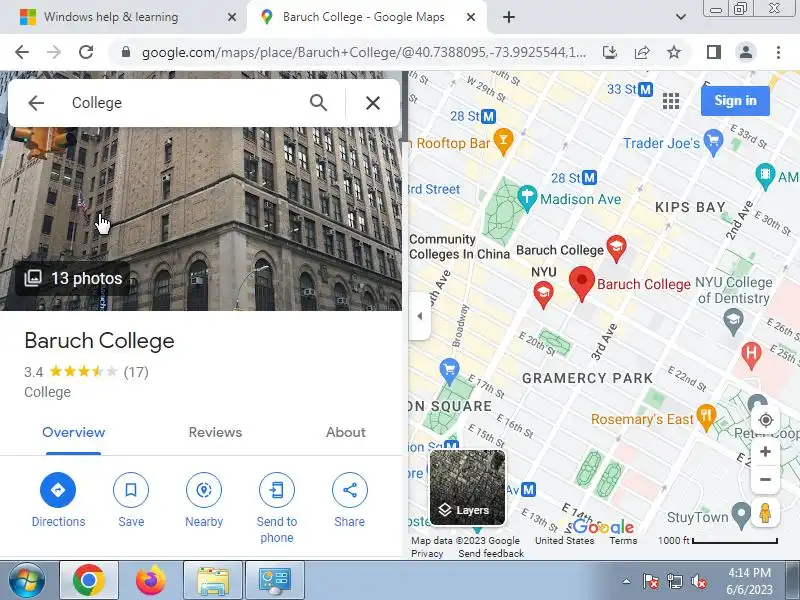Viewport: 800px width, 600px height.
Task: Click the browser Back arrow
Action: [22, 52]
